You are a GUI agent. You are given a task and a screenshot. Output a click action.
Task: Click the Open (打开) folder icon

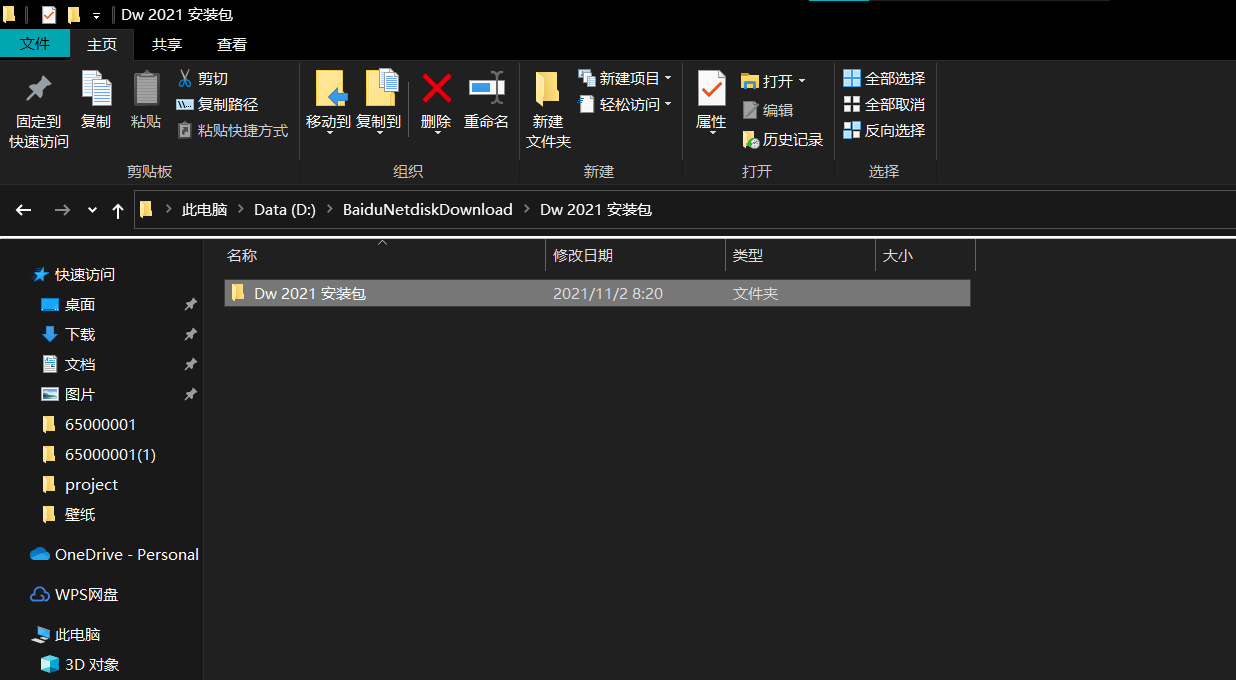[750, 81]
